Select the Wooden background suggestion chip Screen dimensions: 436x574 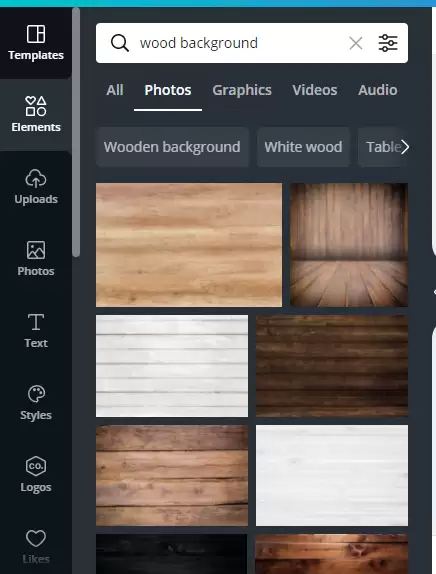click(x=172, y=147)
